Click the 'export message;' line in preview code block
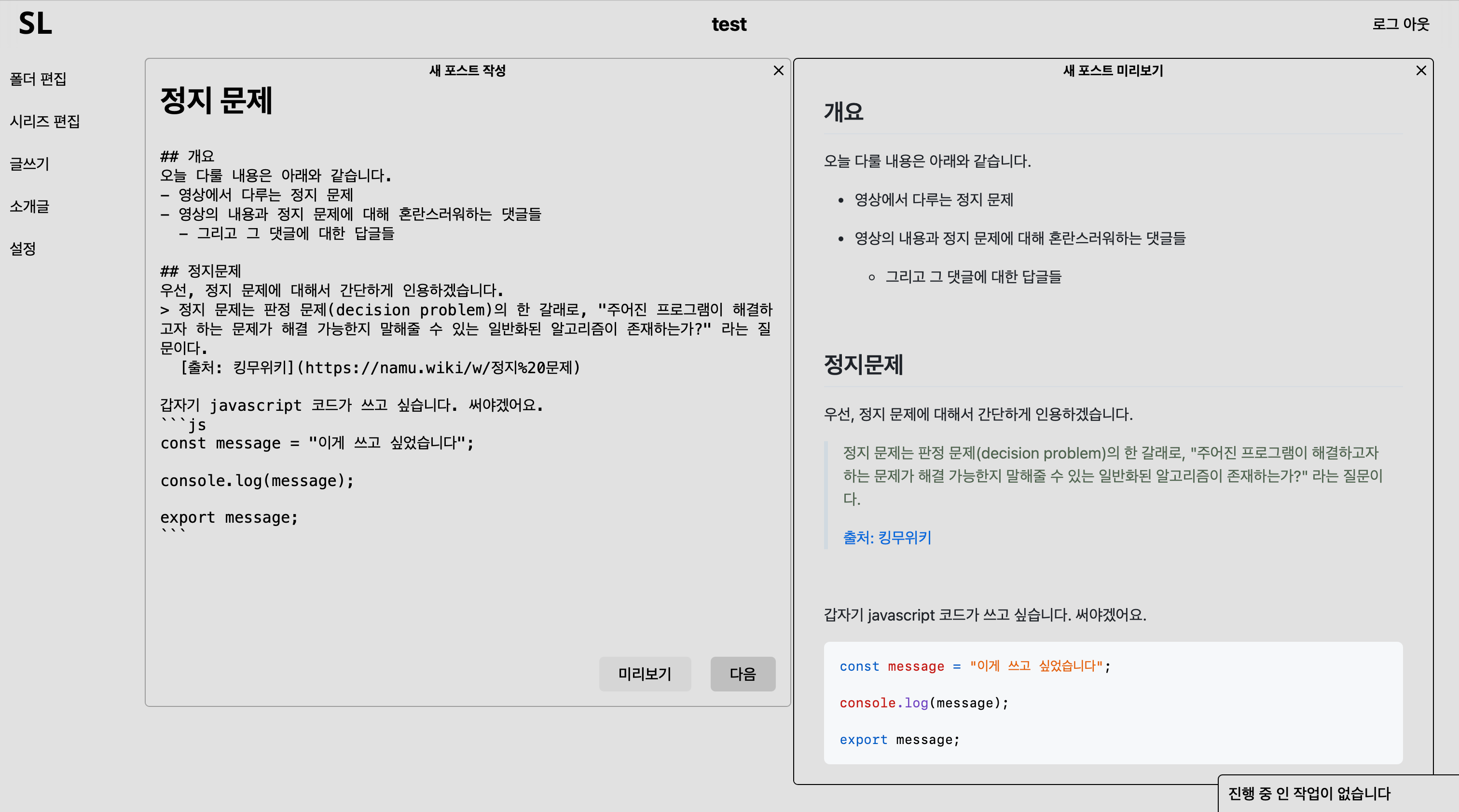 [899, 740]
